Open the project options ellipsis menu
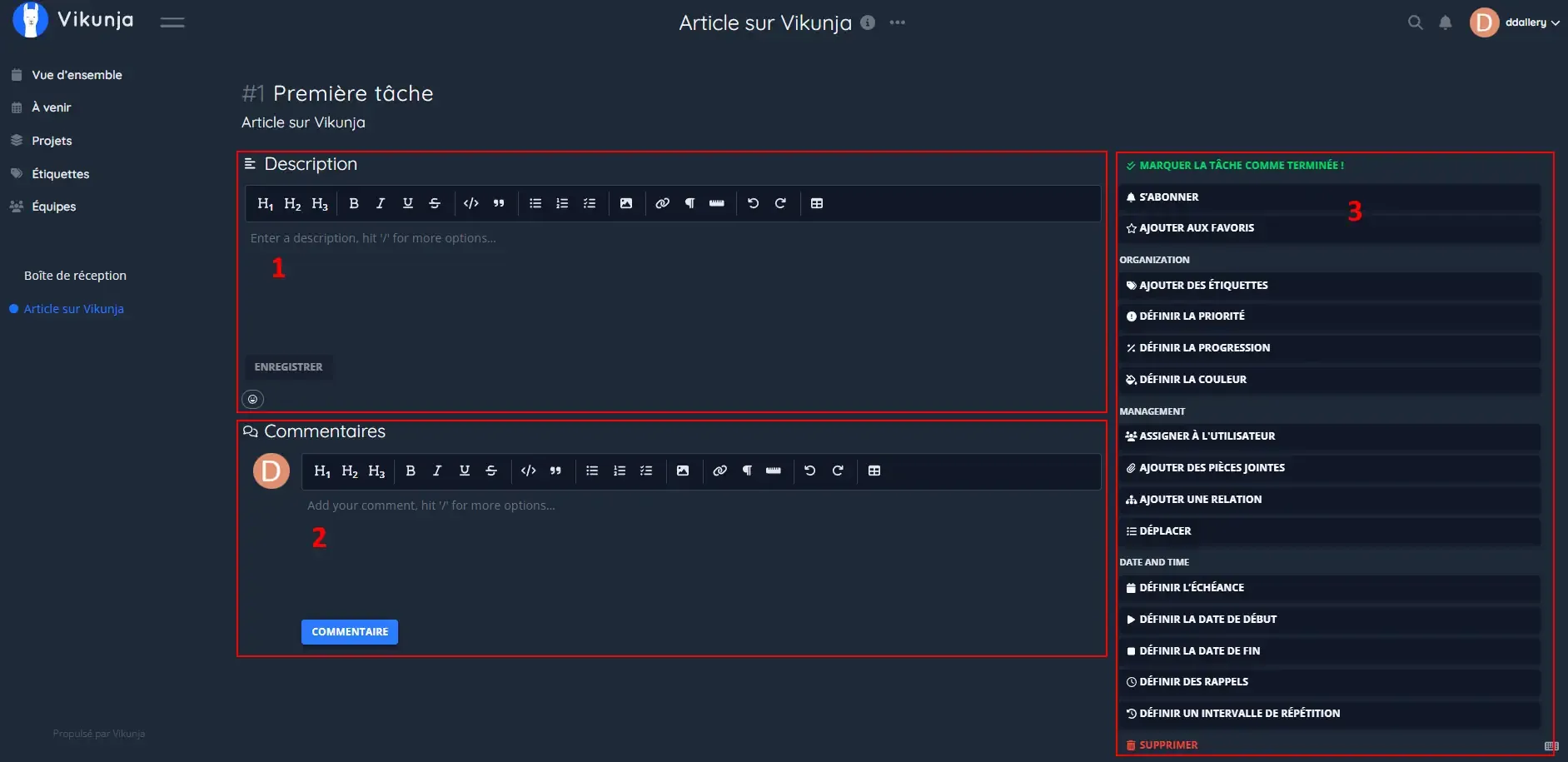1568x762 pixels. click(x=897, y=22)
